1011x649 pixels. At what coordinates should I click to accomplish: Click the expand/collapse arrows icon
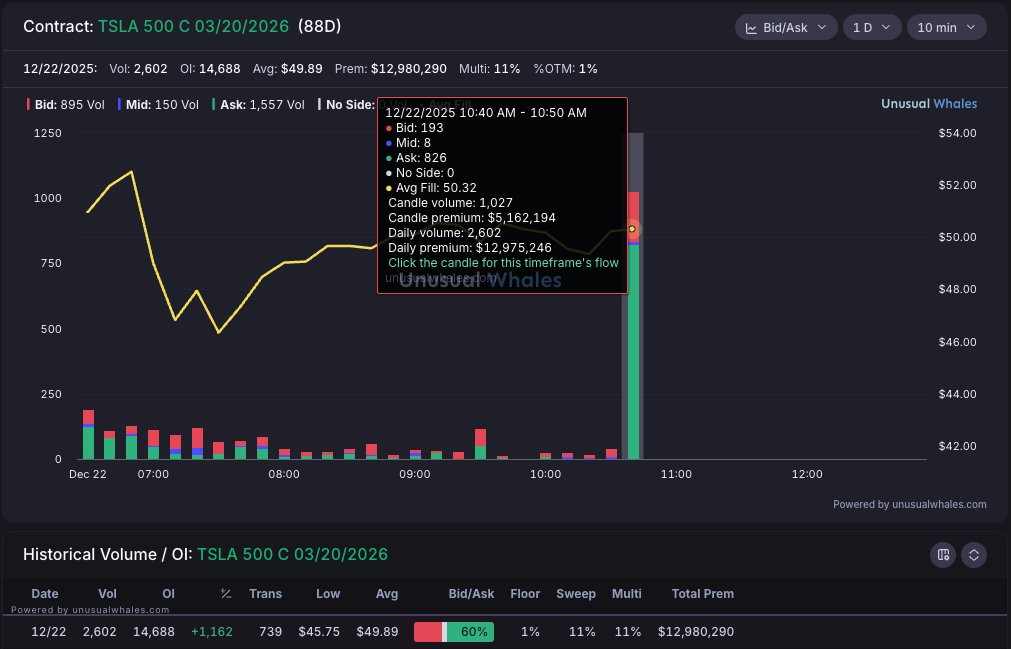(x=974, y=555)
